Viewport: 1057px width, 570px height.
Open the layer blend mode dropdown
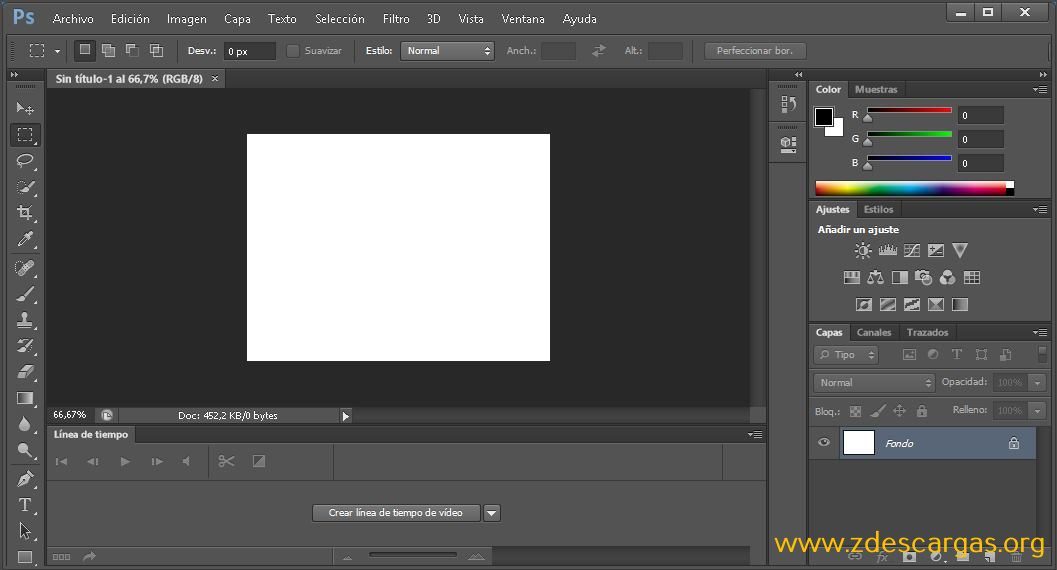coord(874,383)
